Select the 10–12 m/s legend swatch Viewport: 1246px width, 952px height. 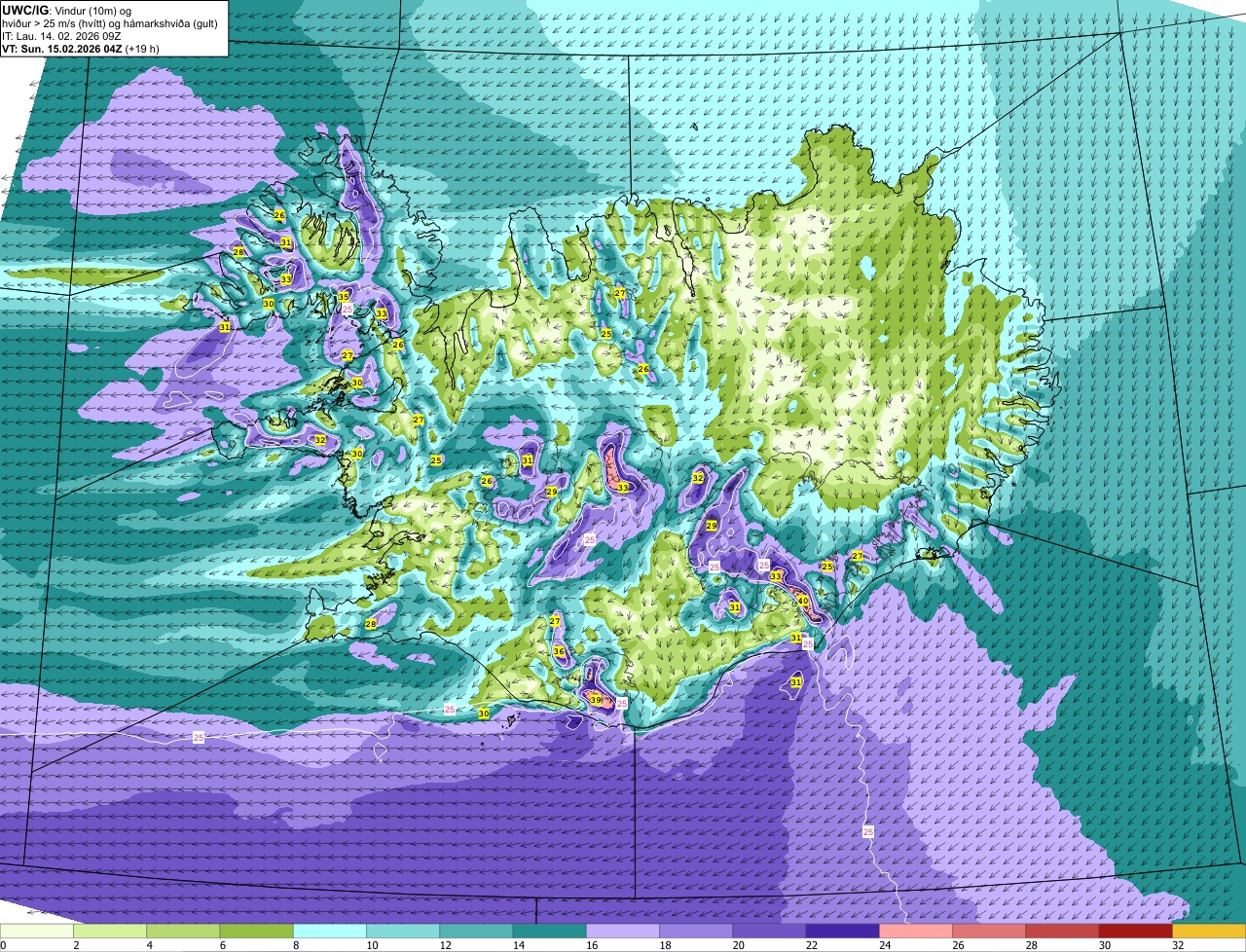[x=403, y=932]
